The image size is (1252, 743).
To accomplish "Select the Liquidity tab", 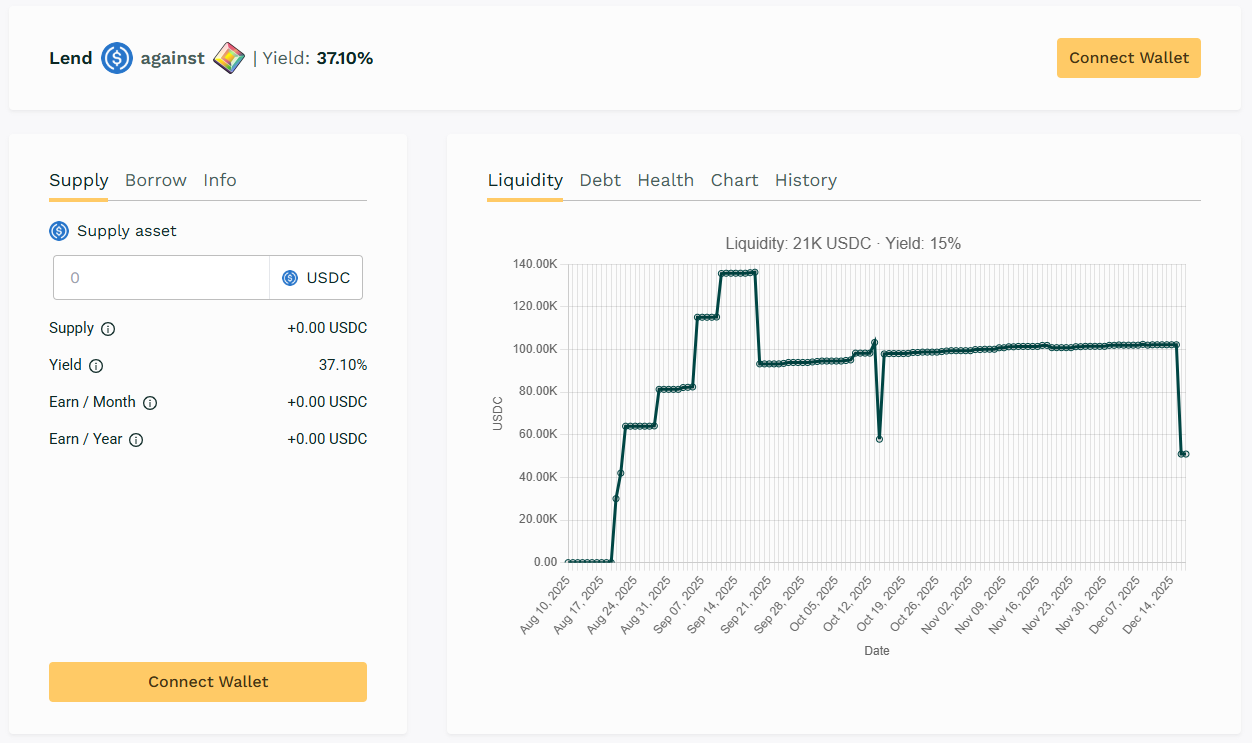I will pos(525,180).
